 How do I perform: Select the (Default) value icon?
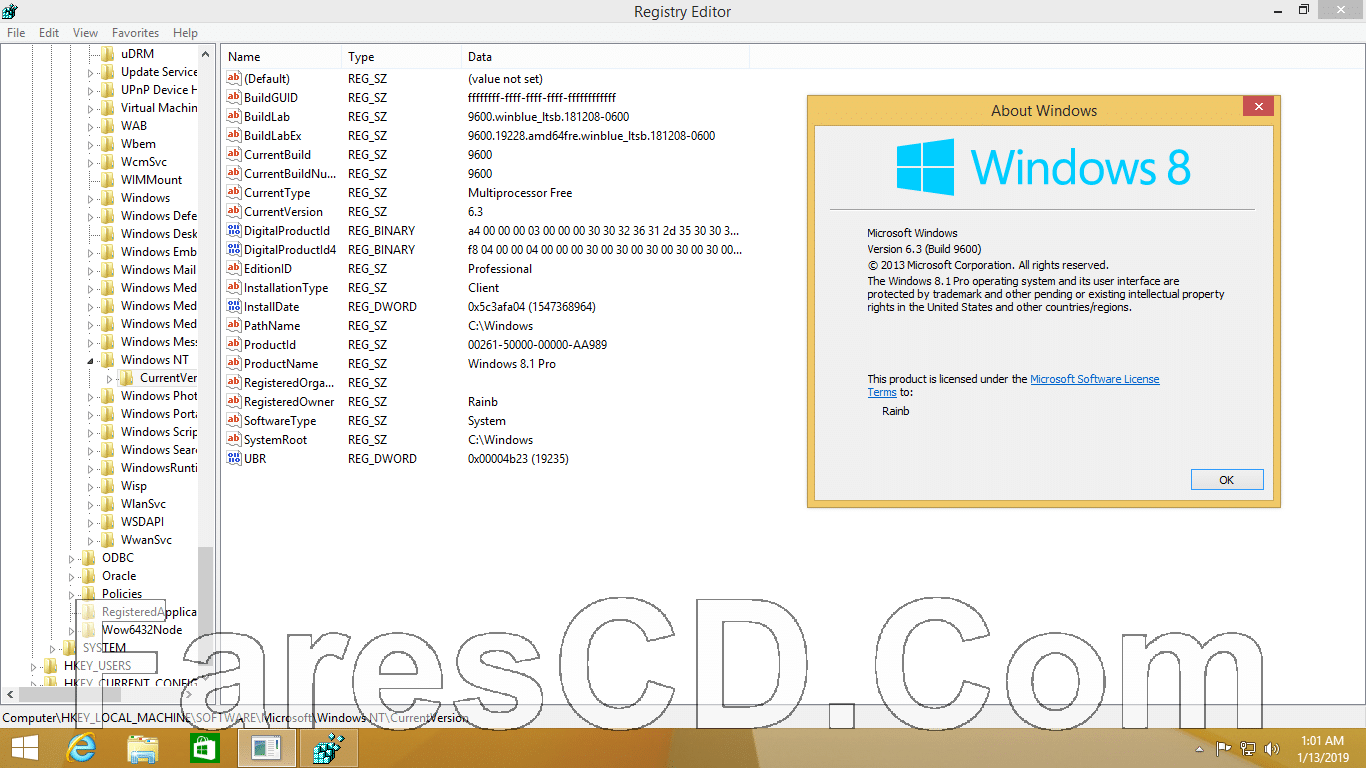click(x=235, y=79)
